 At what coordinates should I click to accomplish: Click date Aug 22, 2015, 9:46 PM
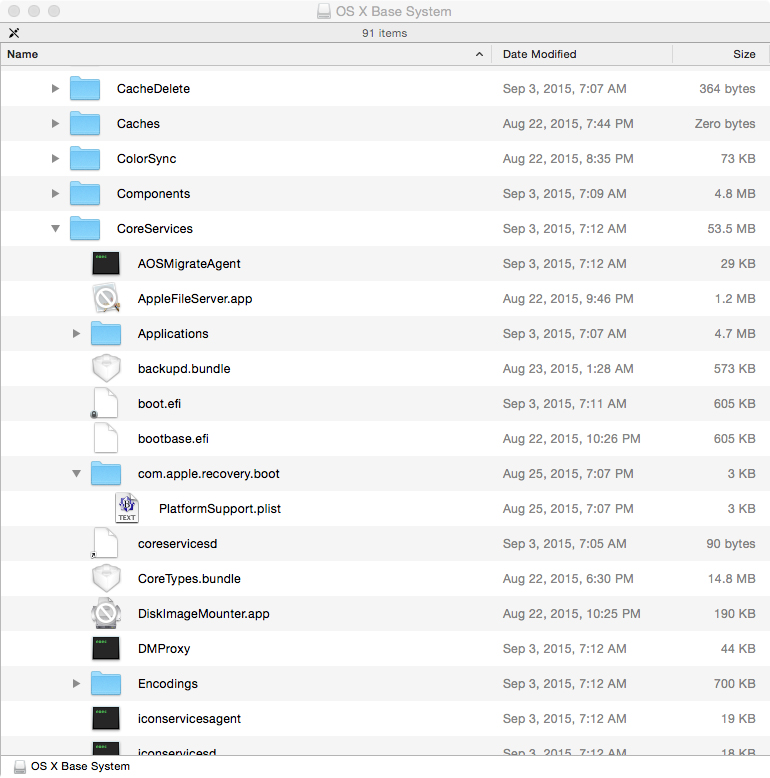(x=568, y=299)
